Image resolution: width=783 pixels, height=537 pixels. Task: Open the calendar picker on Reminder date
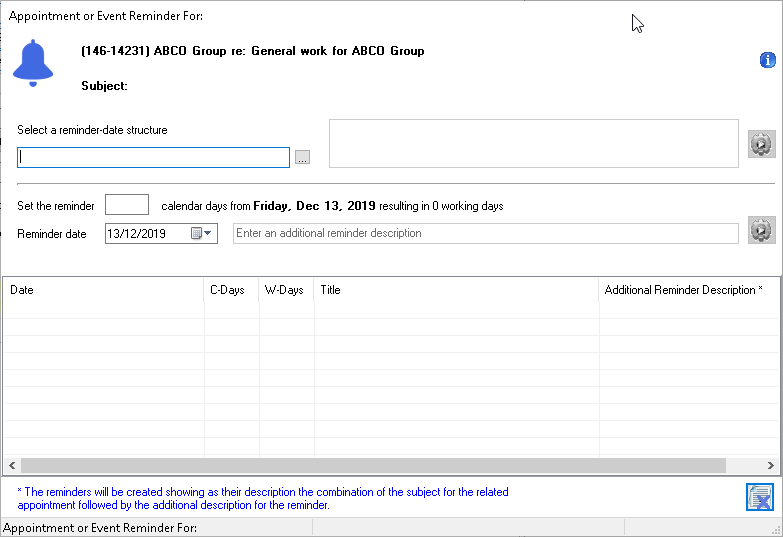[202, 233]
